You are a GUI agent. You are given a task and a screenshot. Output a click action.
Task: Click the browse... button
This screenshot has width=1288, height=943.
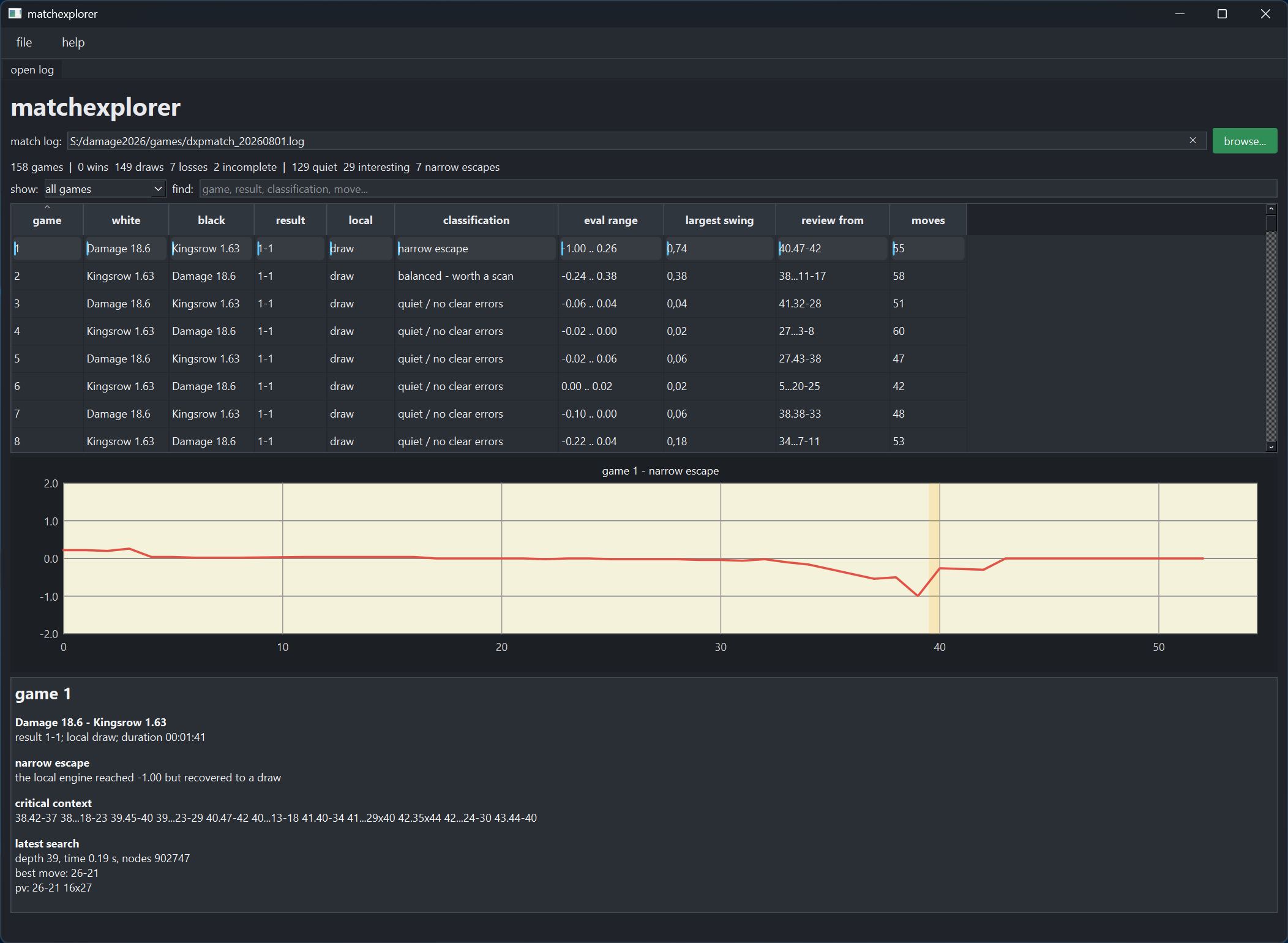(1245, 141)
